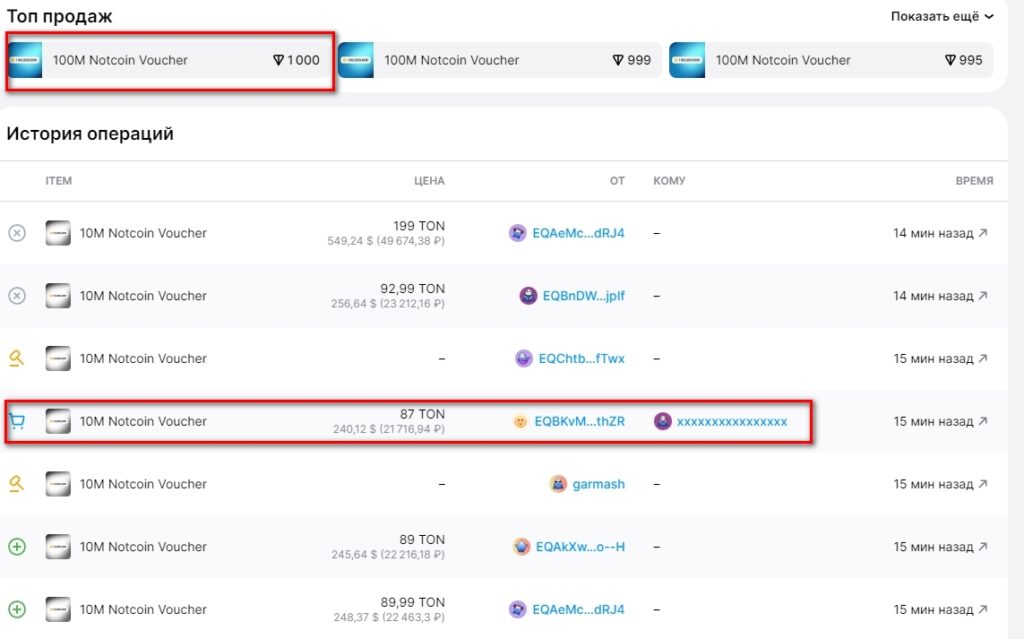This screenshot has height=639, width=1024.
Task: Click the ITEM column header
Action: (59, 181)
